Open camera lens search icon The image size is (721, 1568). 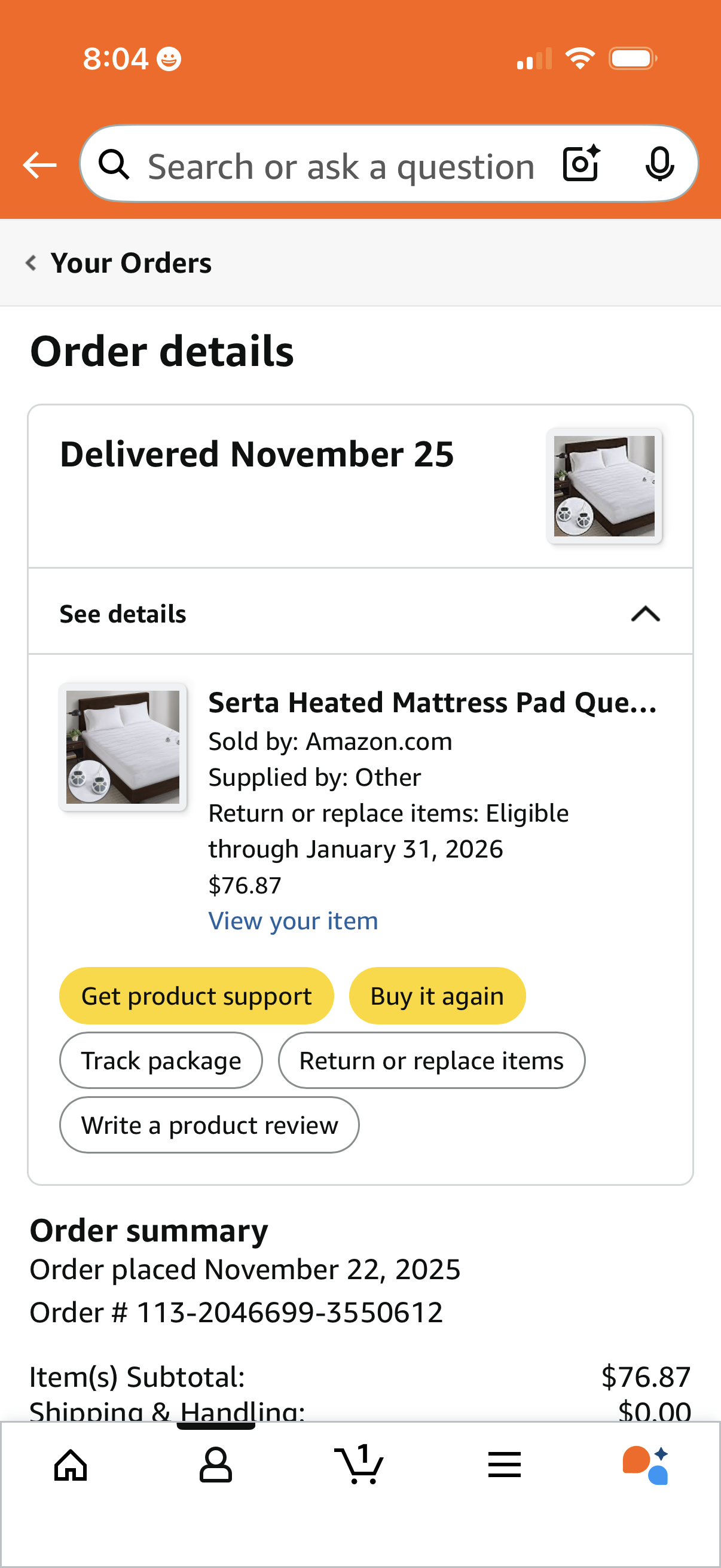(x=582, y=164)
